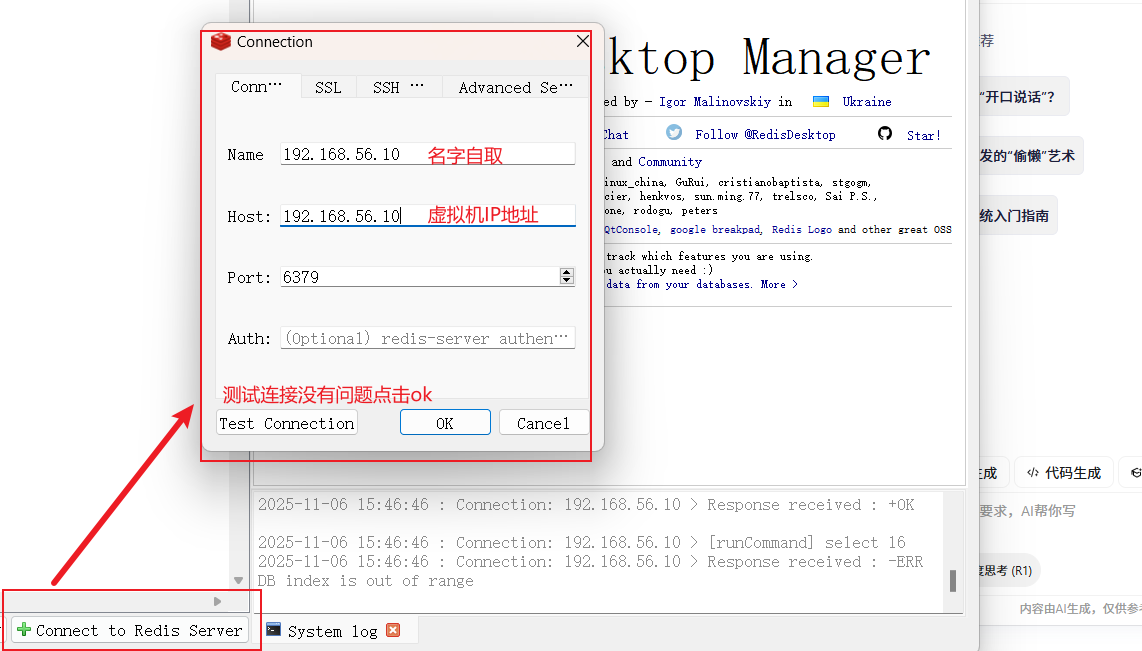Open the Redis Logo link
Image resolution: width=1142 pixels, height=651 pixels.
tap(801, 229)
